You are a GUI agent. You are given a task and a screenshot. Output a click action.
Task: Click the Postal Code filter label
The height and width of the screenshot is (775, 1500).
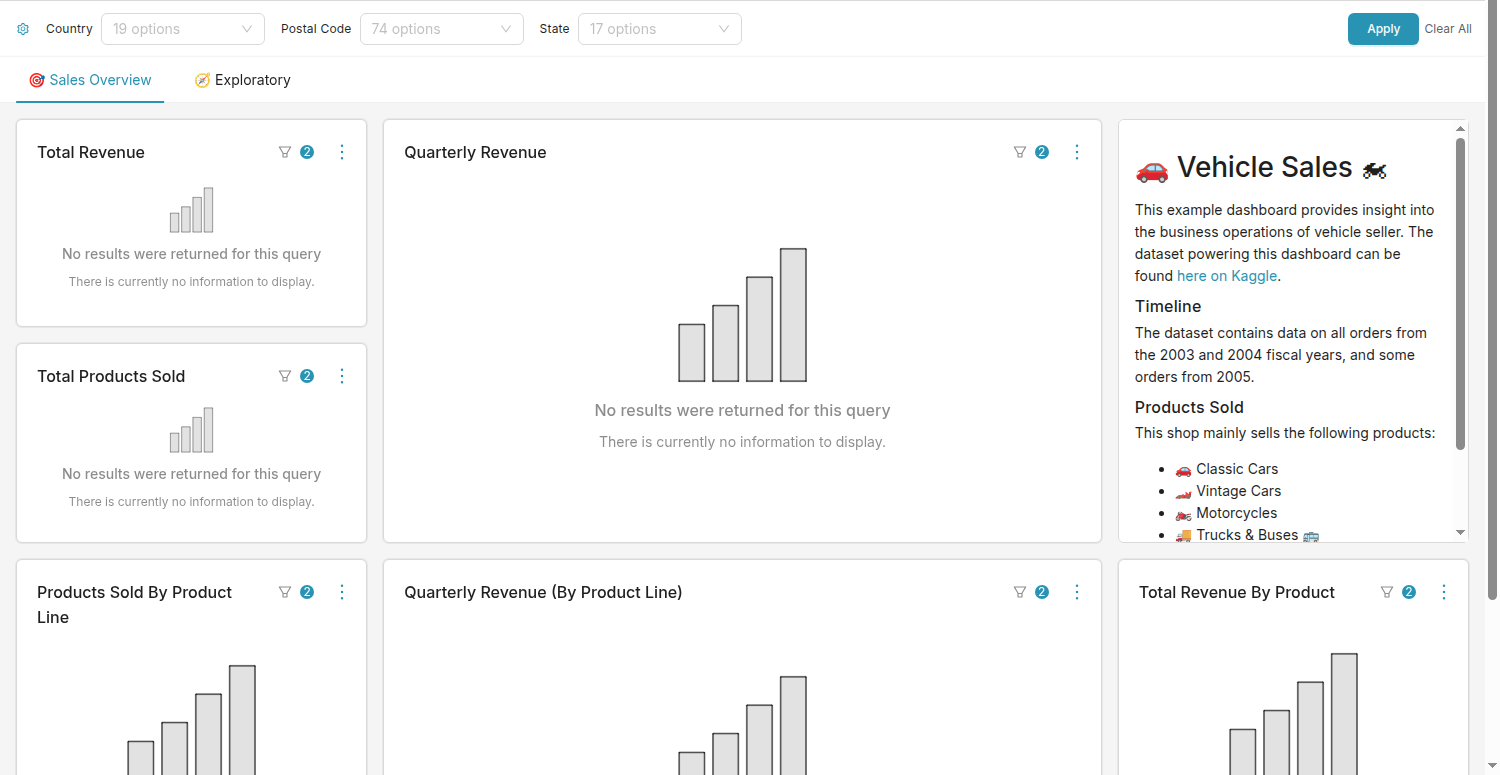316,29
